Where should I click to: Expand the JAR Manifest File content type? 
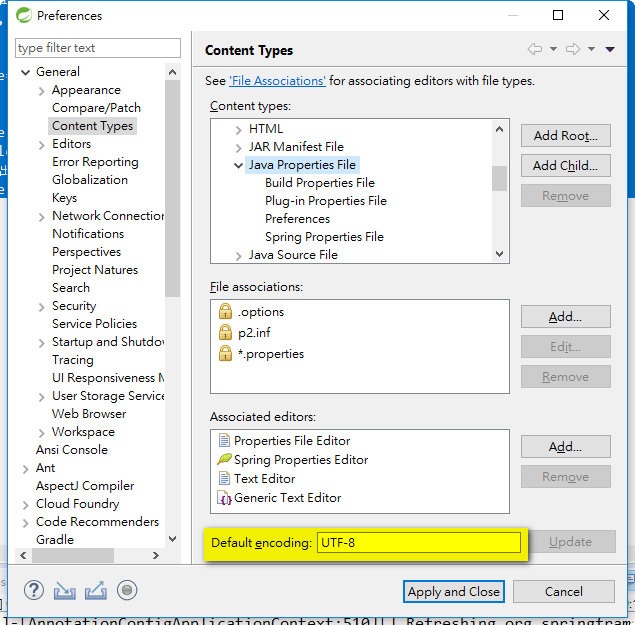tap(239, 148)
